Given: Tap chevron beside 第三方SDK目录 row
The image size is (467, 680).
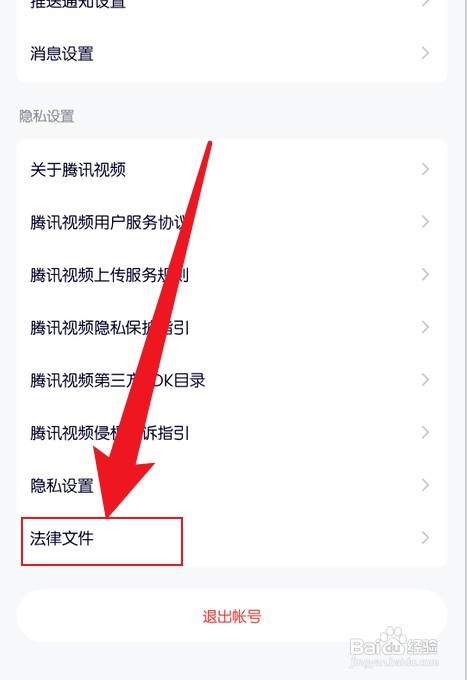Looking at the screenshot, I should point(425,380).
